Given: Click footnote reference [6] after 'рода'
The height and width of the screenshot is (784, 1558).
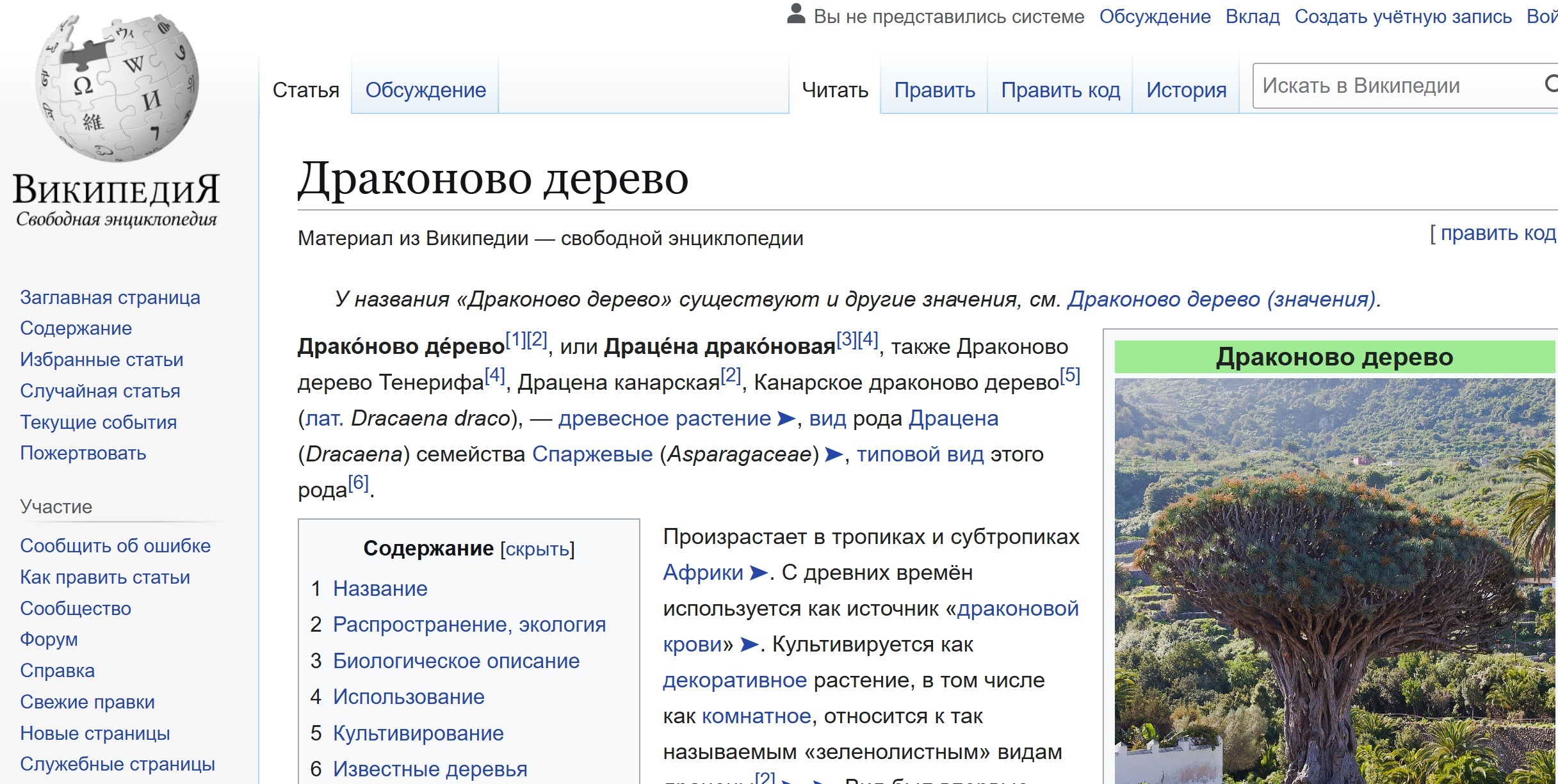Looking at the screenshot, I should (358, 483).
